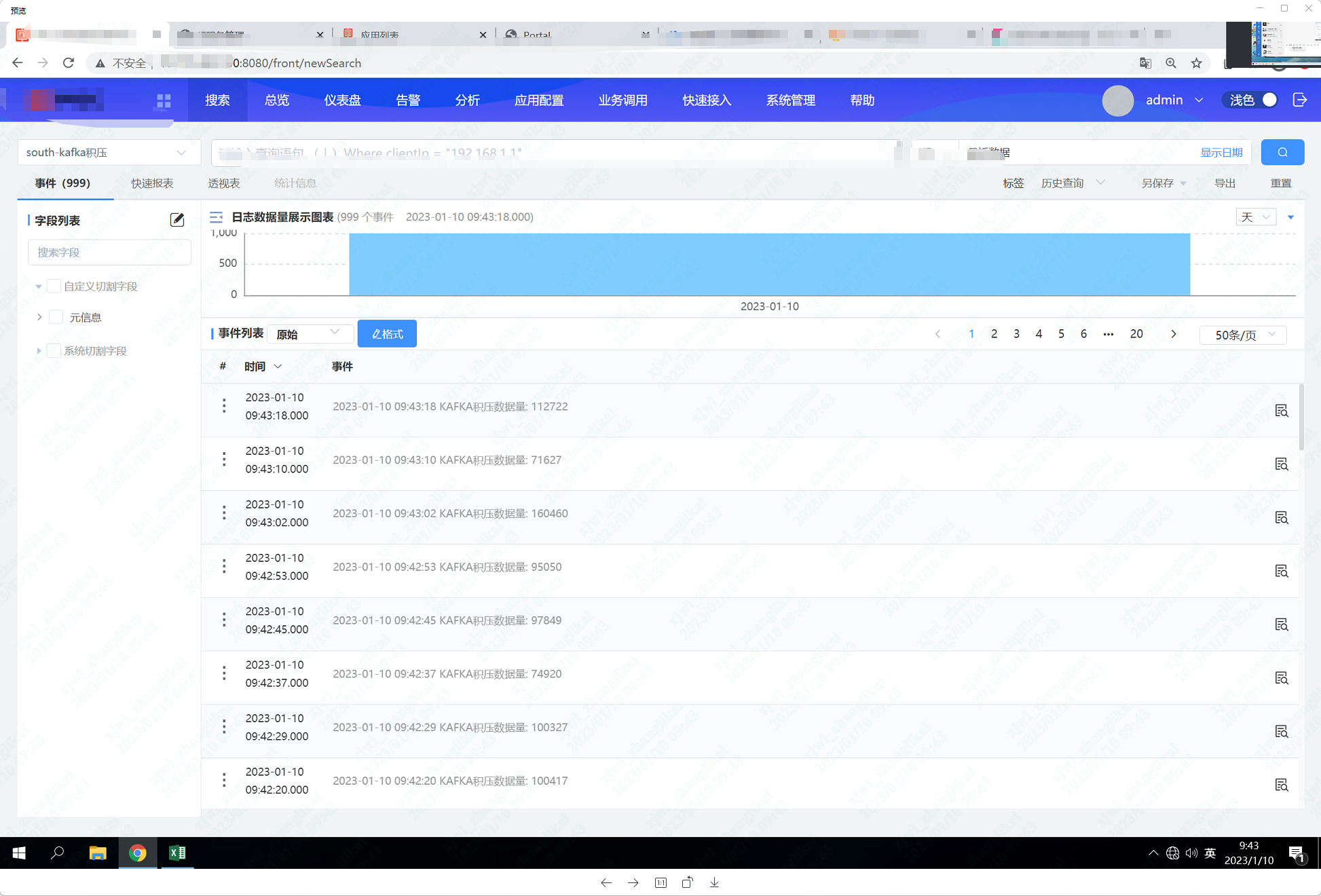This screenshot has width=1321, height=896.
Task: Click the logout icon in header
Action: [x=1300, y=100]
